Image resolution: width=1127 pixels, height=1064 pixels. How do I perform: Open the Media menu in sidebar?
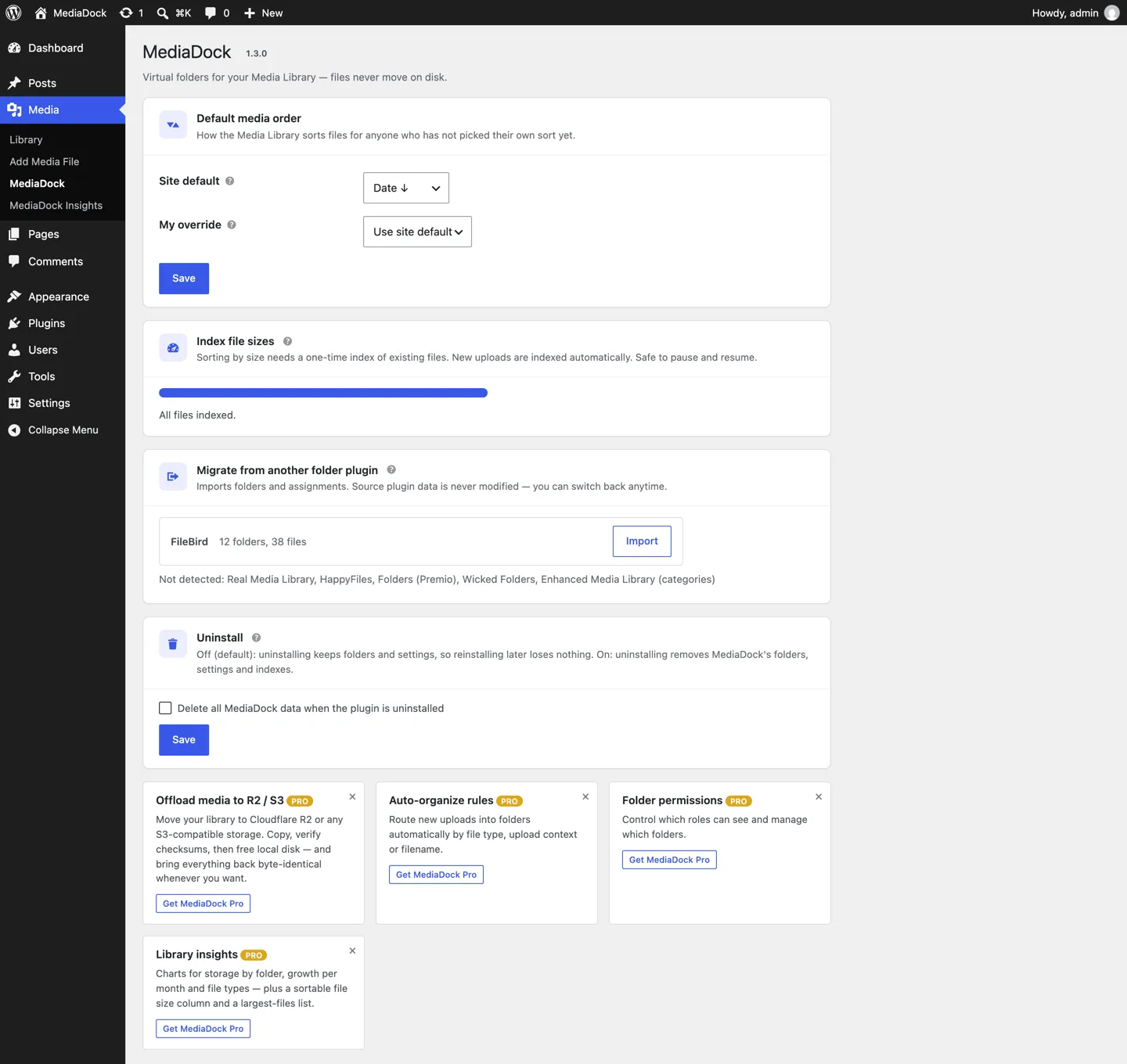click(63, 110)
